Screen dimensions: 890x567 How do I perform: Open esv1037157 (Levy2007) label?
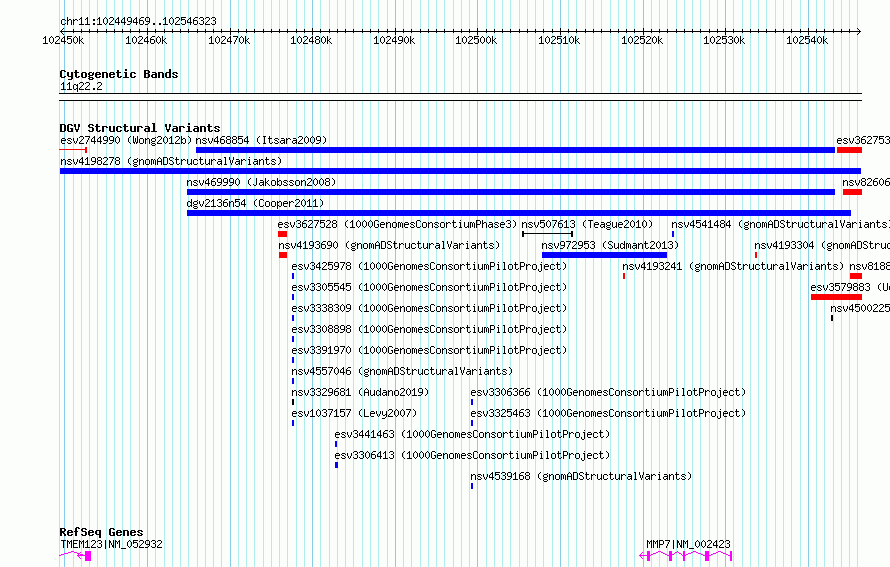click(x=354, y=413)
